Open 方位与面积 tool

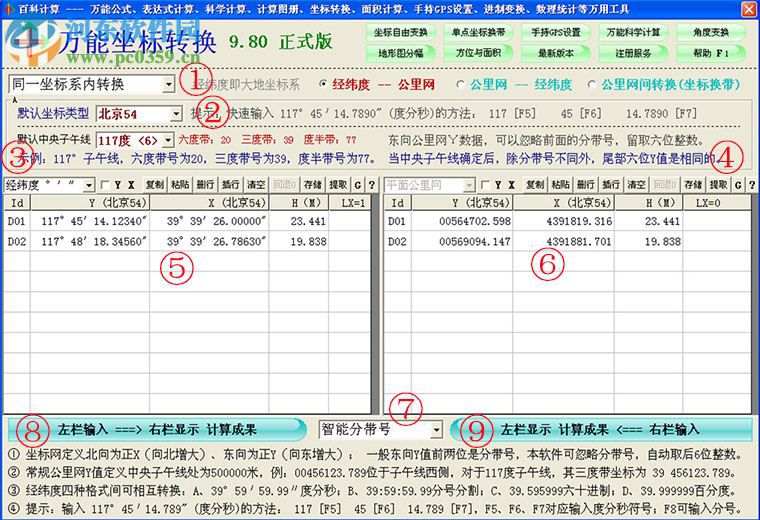[x=478, y=53]
